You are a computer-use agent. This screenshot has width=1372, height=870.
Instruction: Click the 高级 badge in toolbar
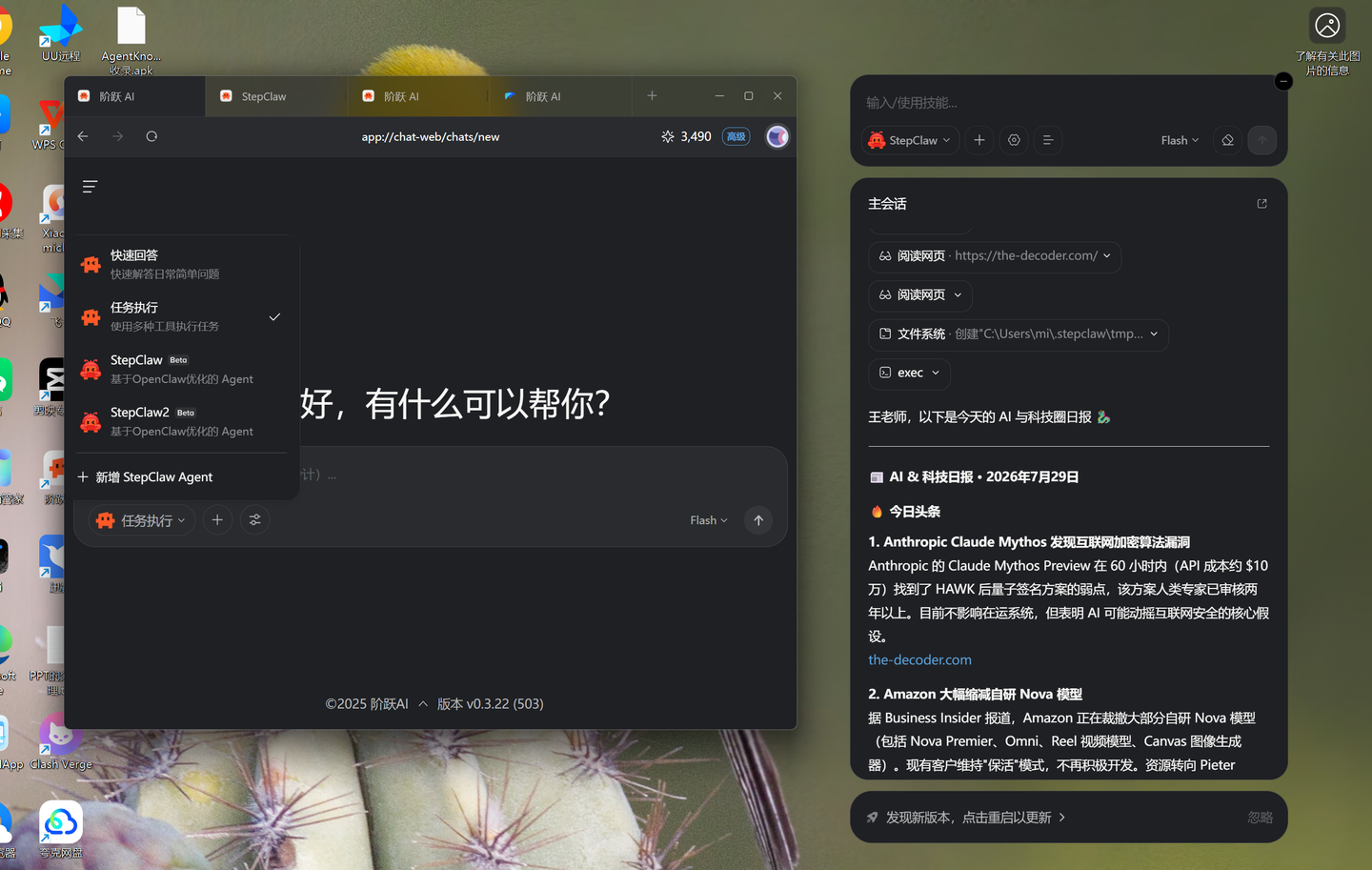point(736,136)
